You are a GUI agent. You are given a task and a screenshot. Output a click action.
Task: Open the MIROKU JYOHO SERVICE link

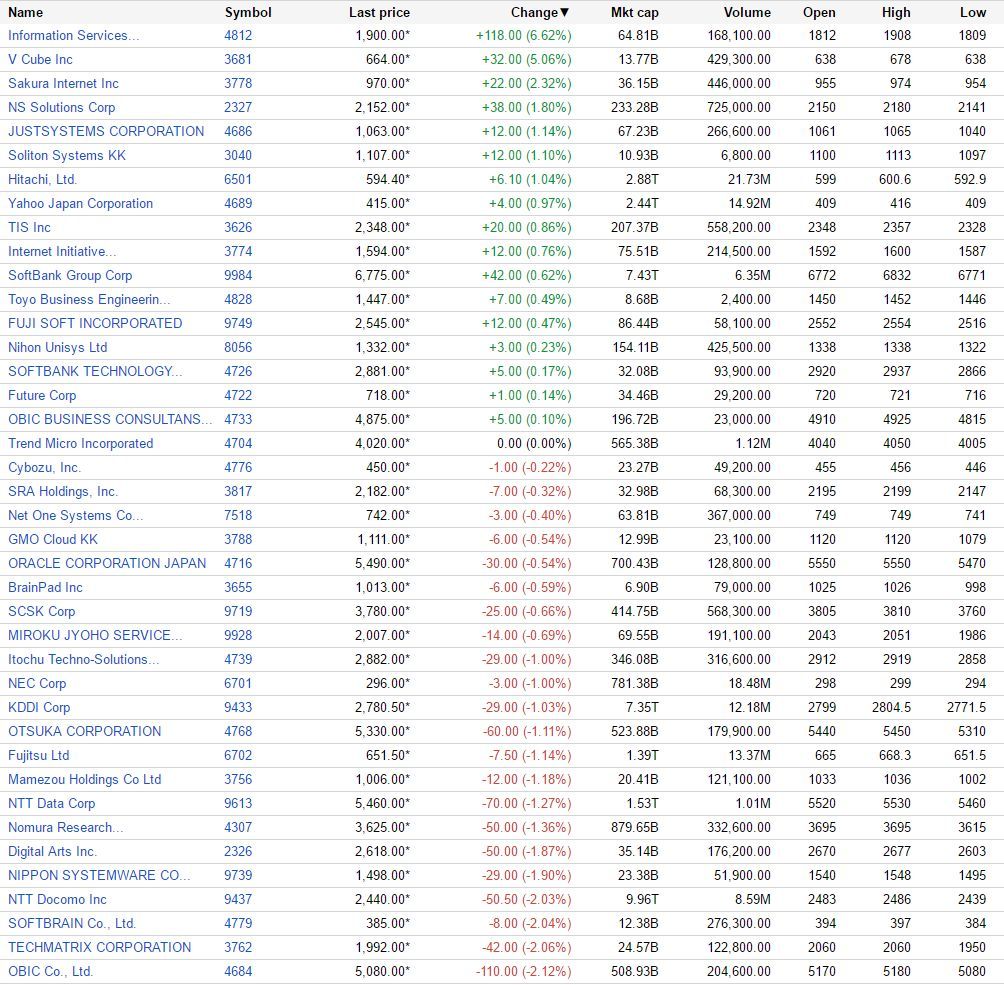click(x=95, y=635)
